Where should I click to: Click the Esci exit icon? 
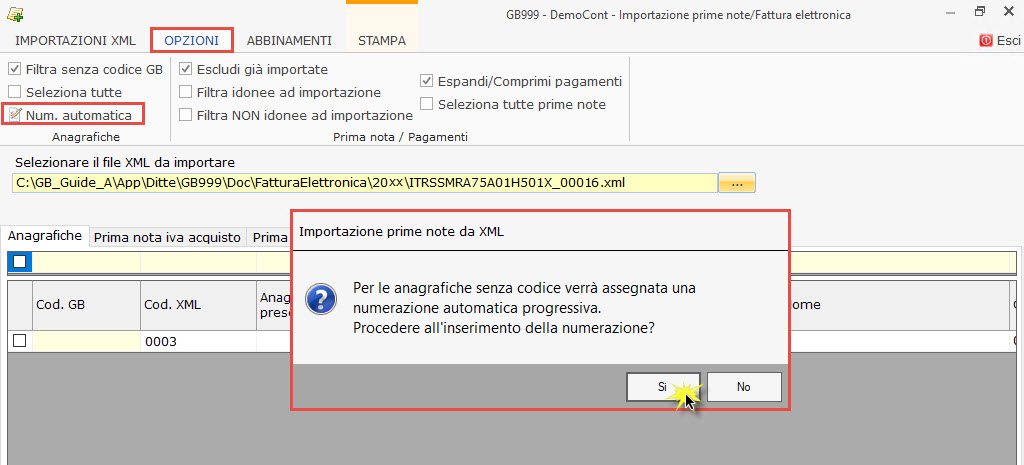tap(986, 41)
